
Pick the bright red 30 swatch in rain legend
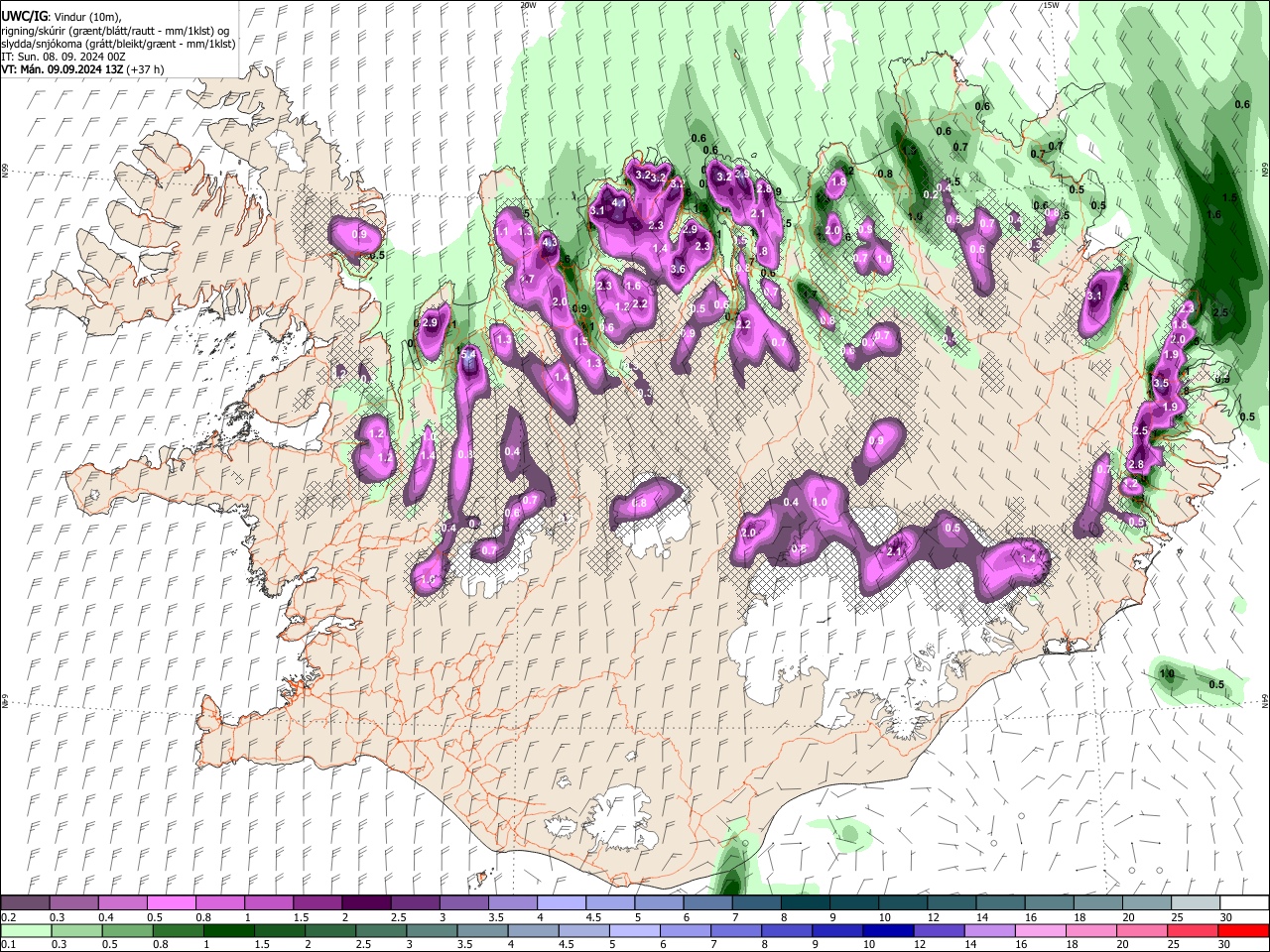(x=1243, y=930)
